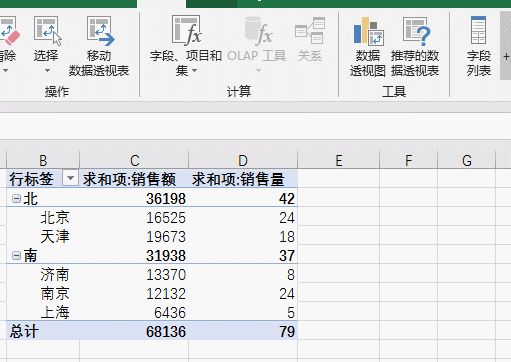Collapse the 南 group

16,256
